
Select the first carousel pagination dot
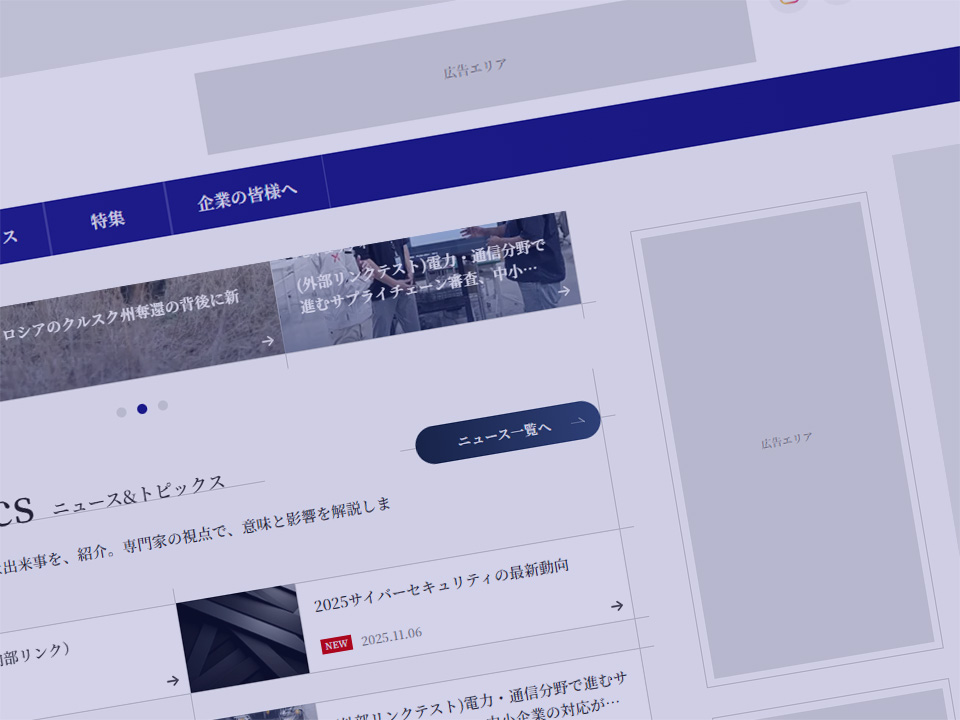point(121,412)
